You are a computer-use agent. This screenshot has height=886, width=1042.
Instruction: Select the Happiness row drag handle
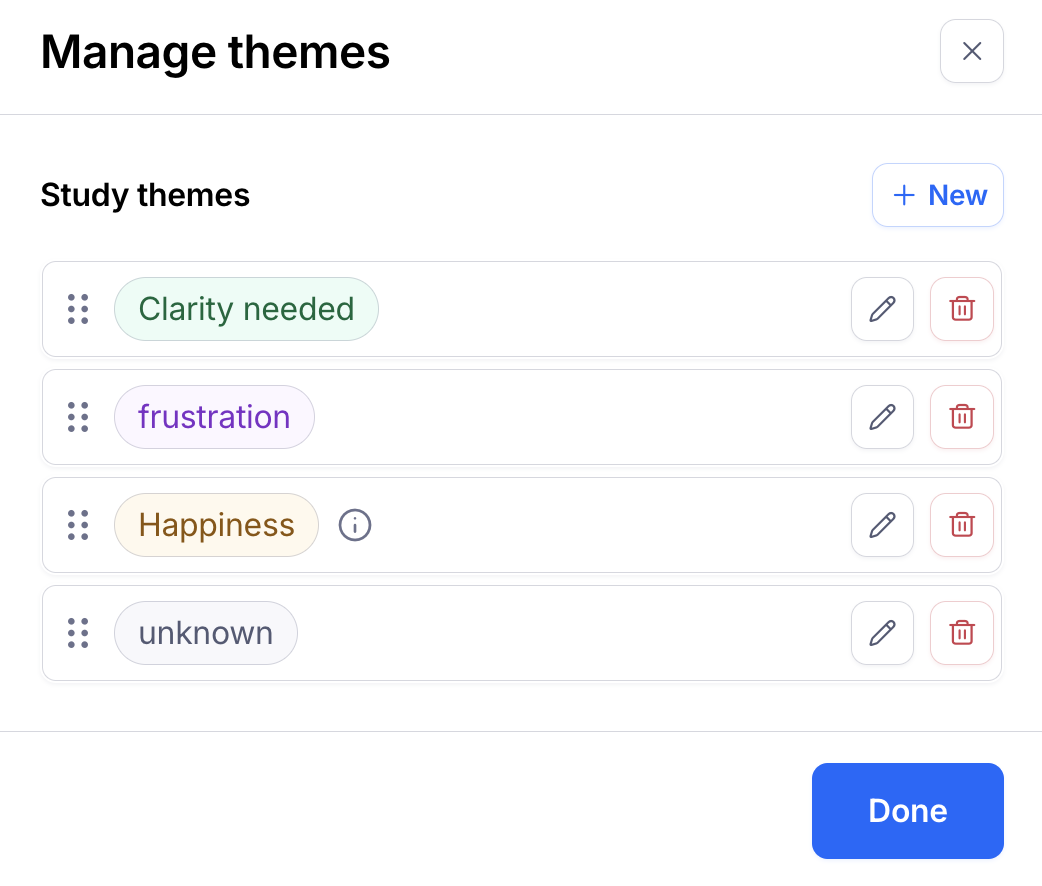click(x=78, y=525)
